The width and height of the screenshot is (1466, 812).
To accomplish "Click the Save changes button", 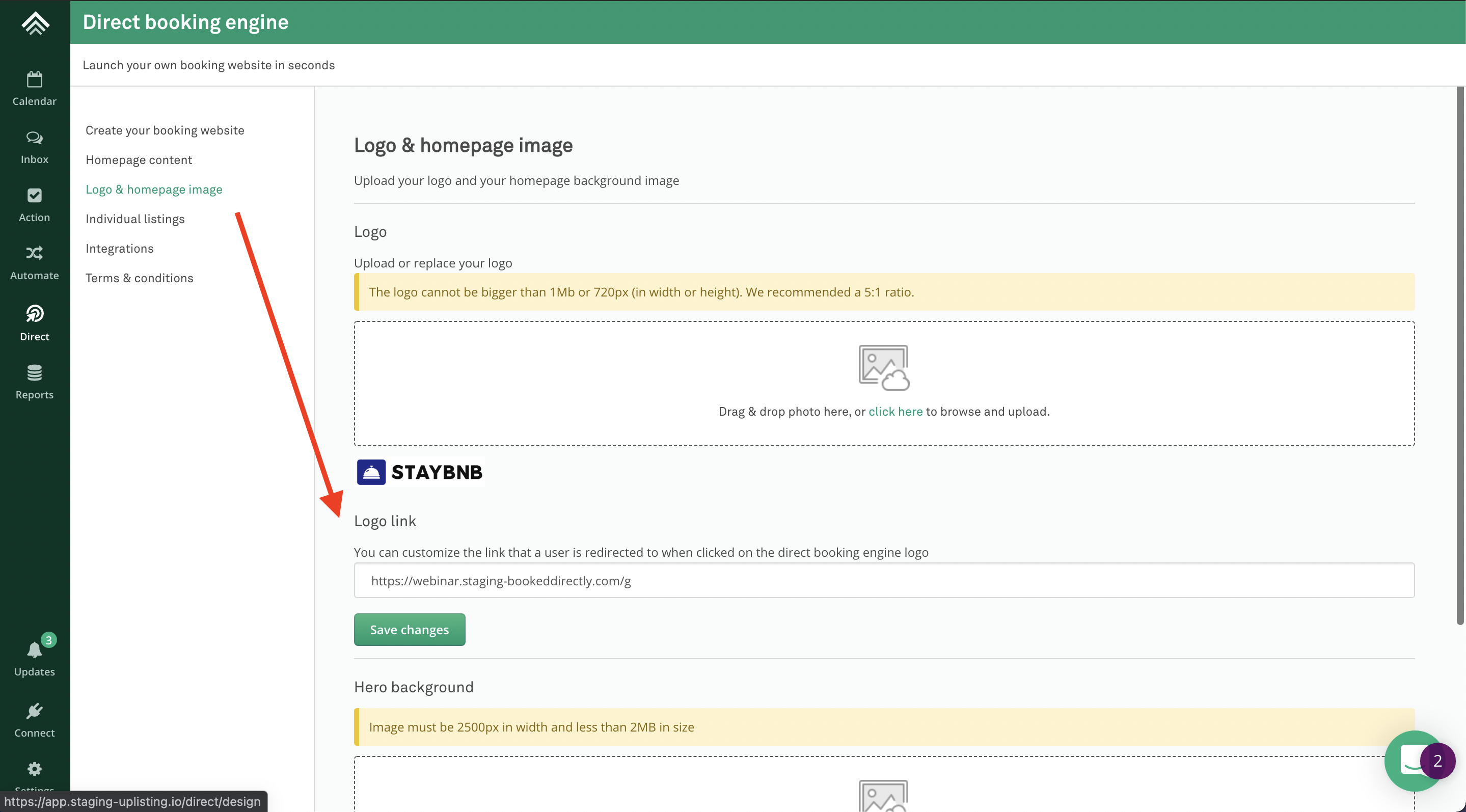I will coord(409,629).
